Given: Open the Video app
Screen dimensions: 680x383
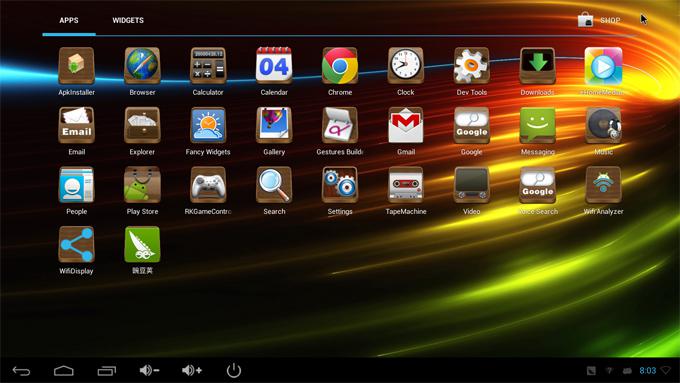Looking at the screenshot, I should (471, 185).
